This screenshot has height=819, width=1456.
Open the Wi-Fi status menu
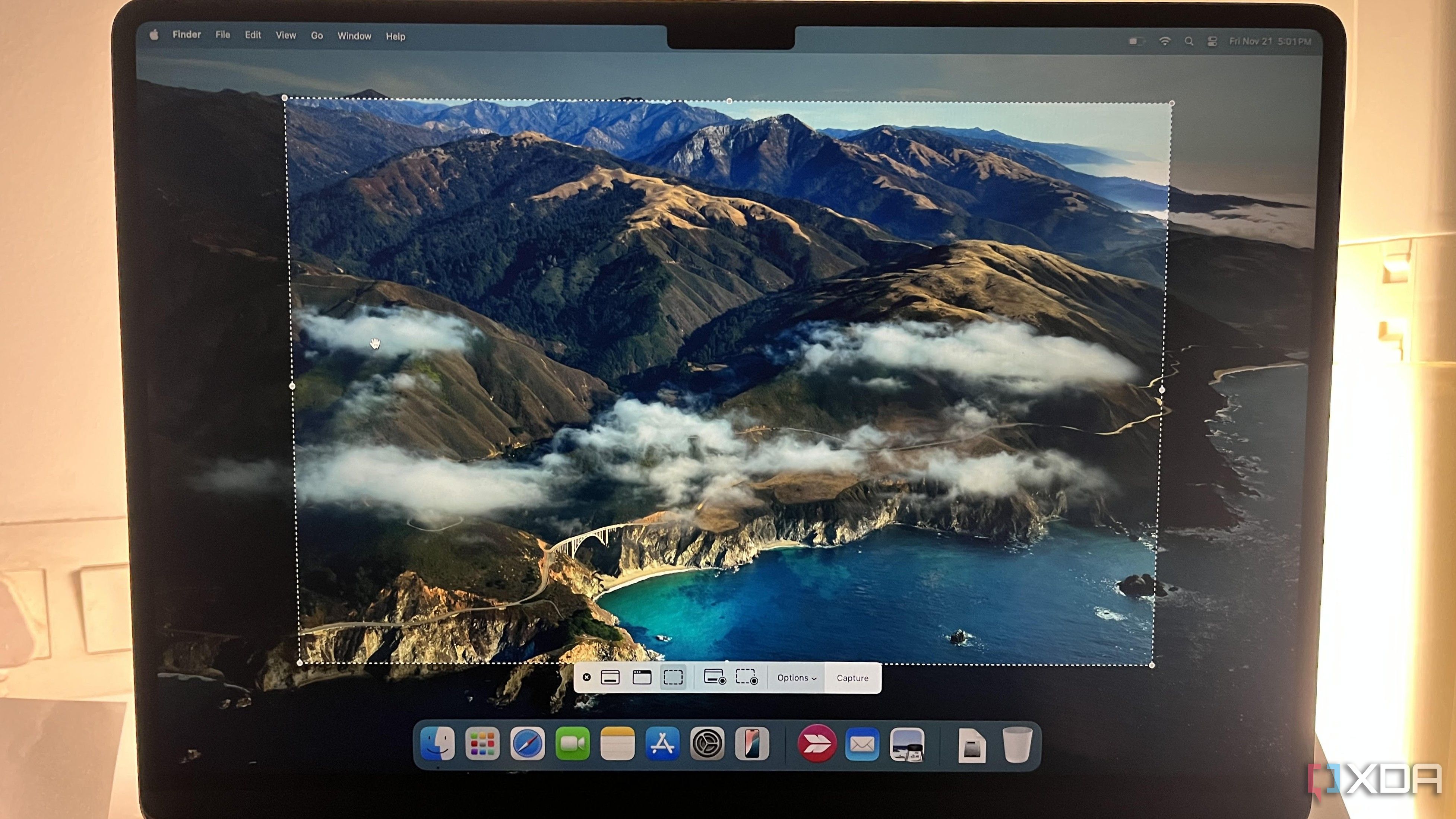coord(1165,41)
